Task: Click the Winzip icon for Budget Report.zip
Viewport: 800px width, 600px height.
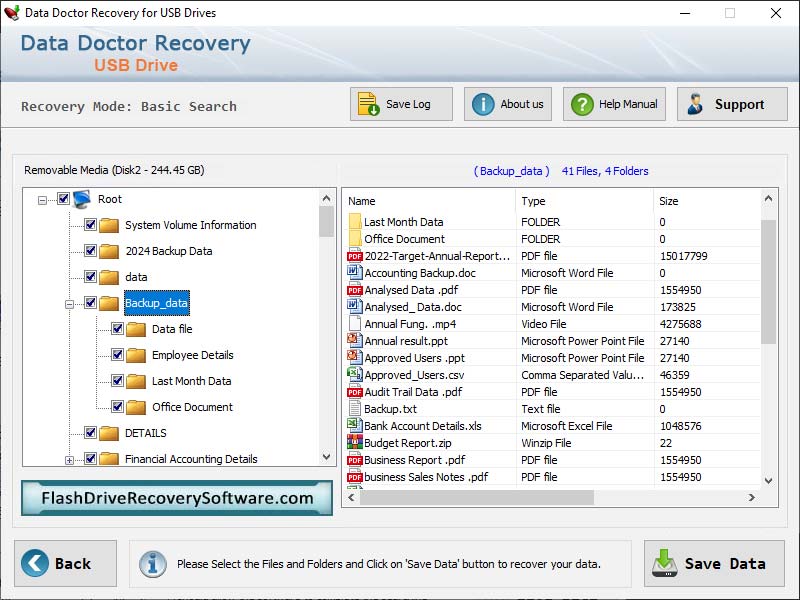Action: tap(352, 443)
